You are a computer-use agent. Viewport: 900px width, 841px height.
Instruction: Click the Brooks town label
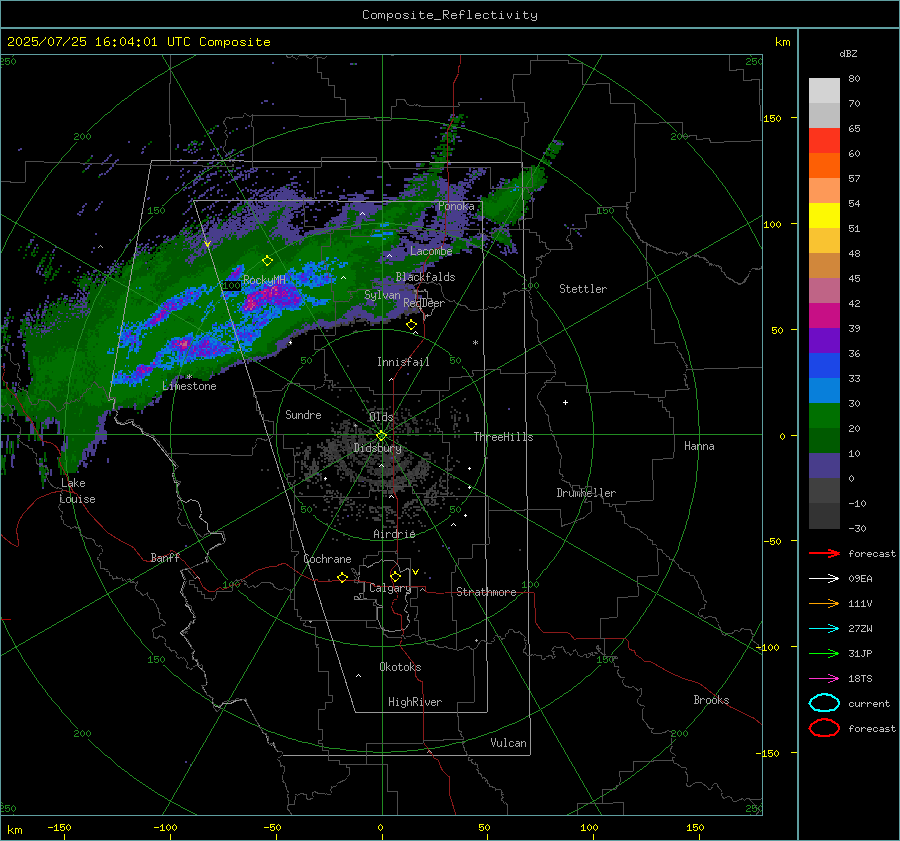[x=711, y=700]
